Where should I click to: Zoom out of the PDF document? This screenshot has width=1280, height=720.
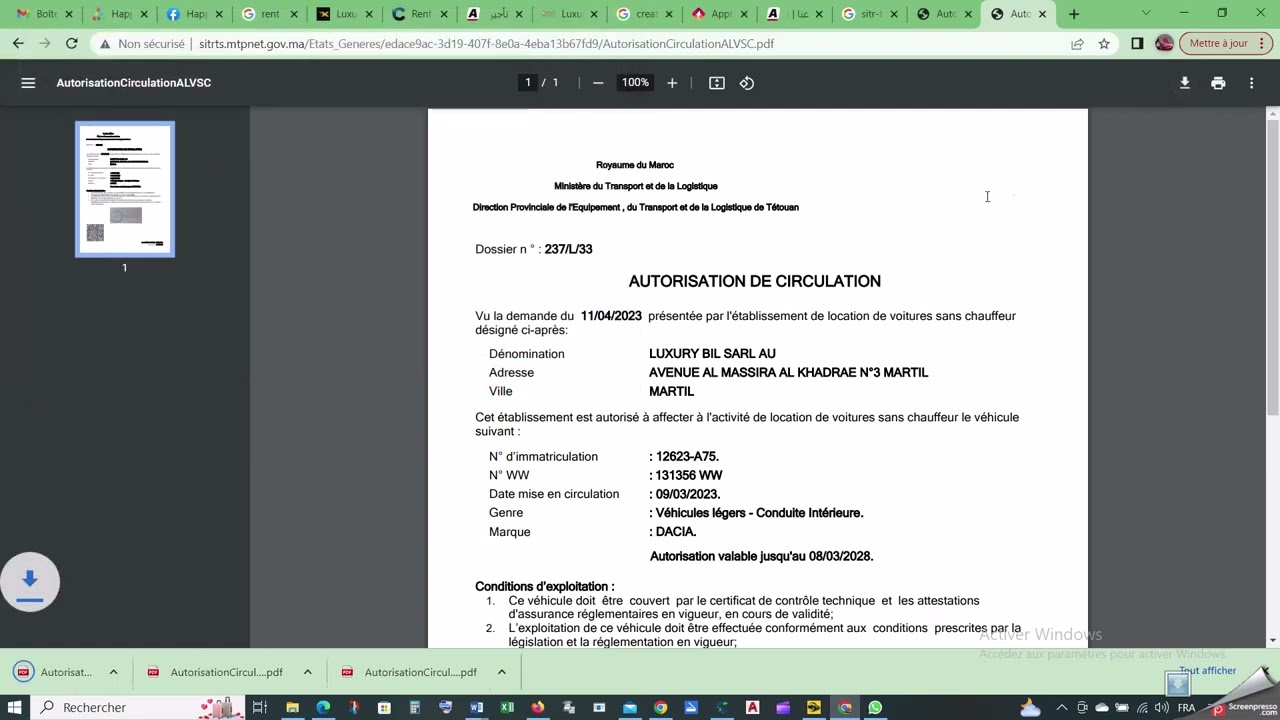(x=598, y=83)
